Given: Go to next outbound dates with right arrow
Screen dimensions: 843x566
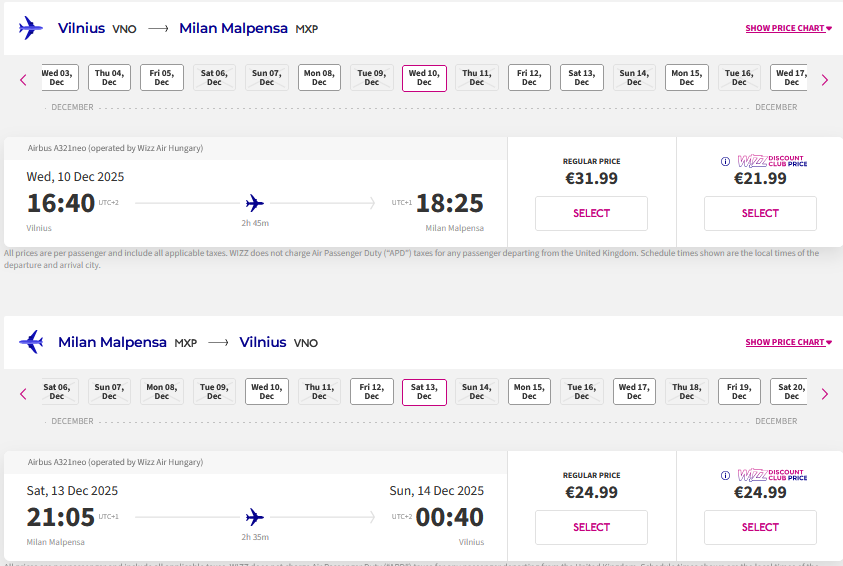Looking at the screenshot, I should click(824, 80).
